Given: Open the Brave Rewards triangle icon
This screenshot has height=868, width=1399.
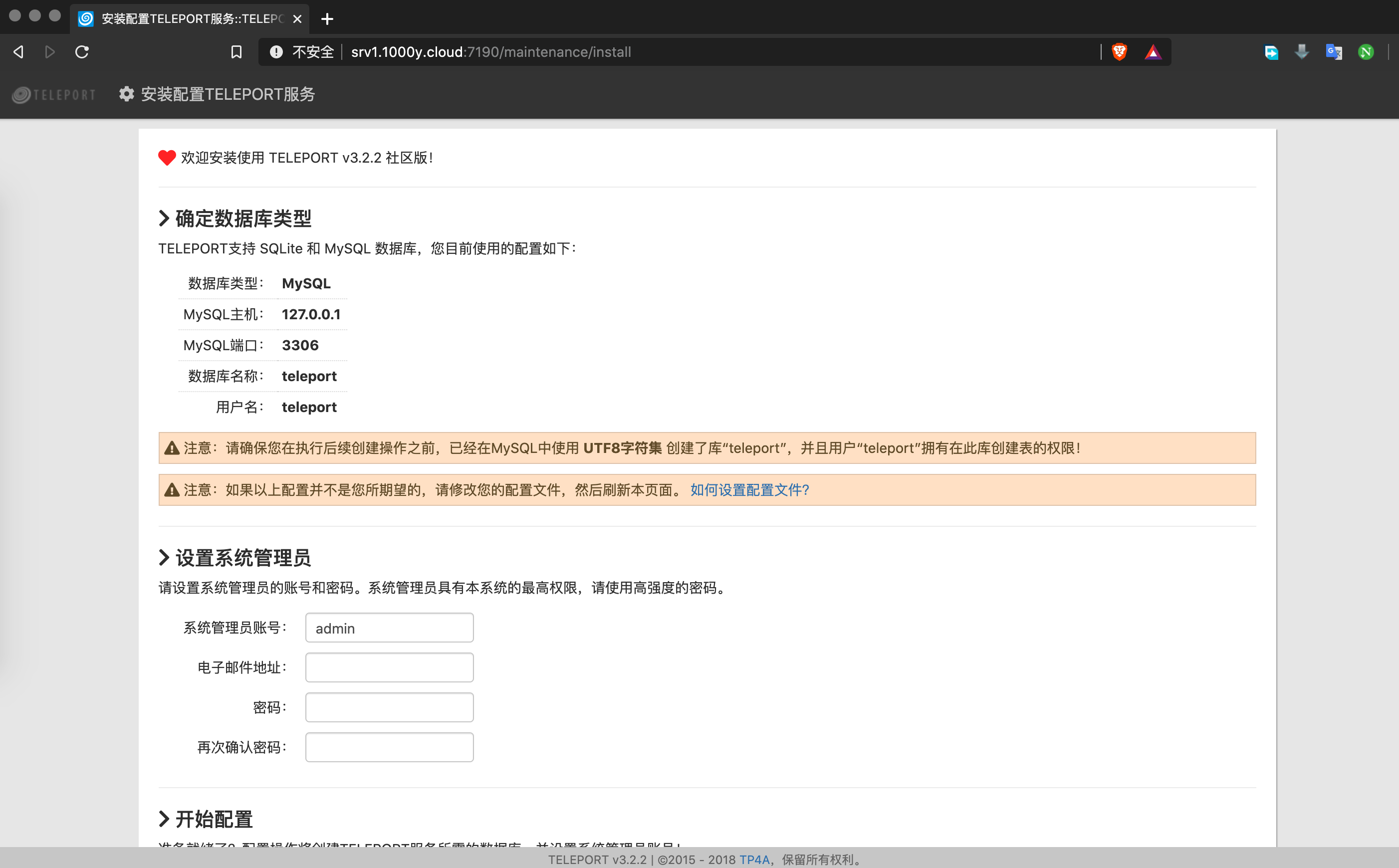Looking at the screenshot, I should pos(1153,52).
